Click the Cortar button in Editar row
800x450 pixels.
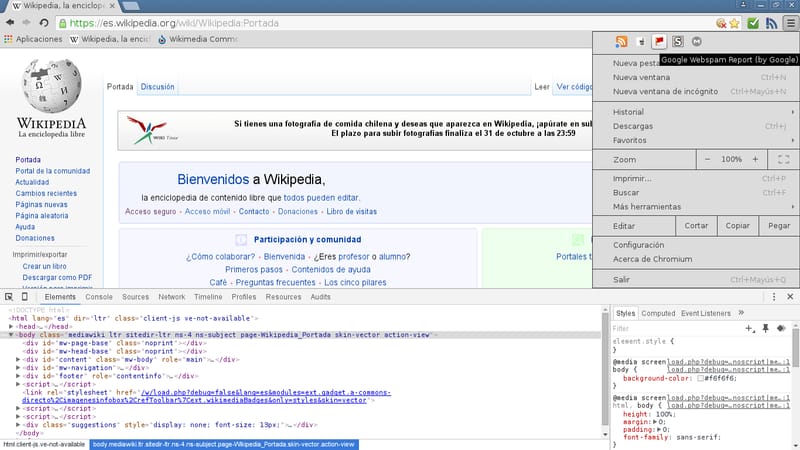coord(696,226)
